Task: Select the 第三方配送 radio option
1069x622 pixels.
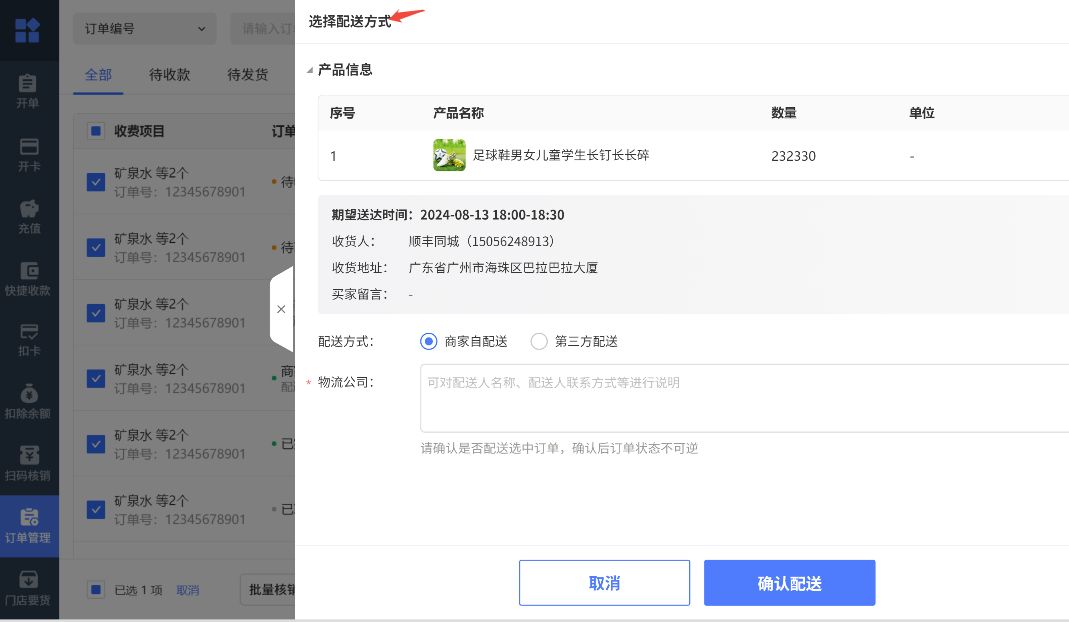Action: [x=539, y=341]
